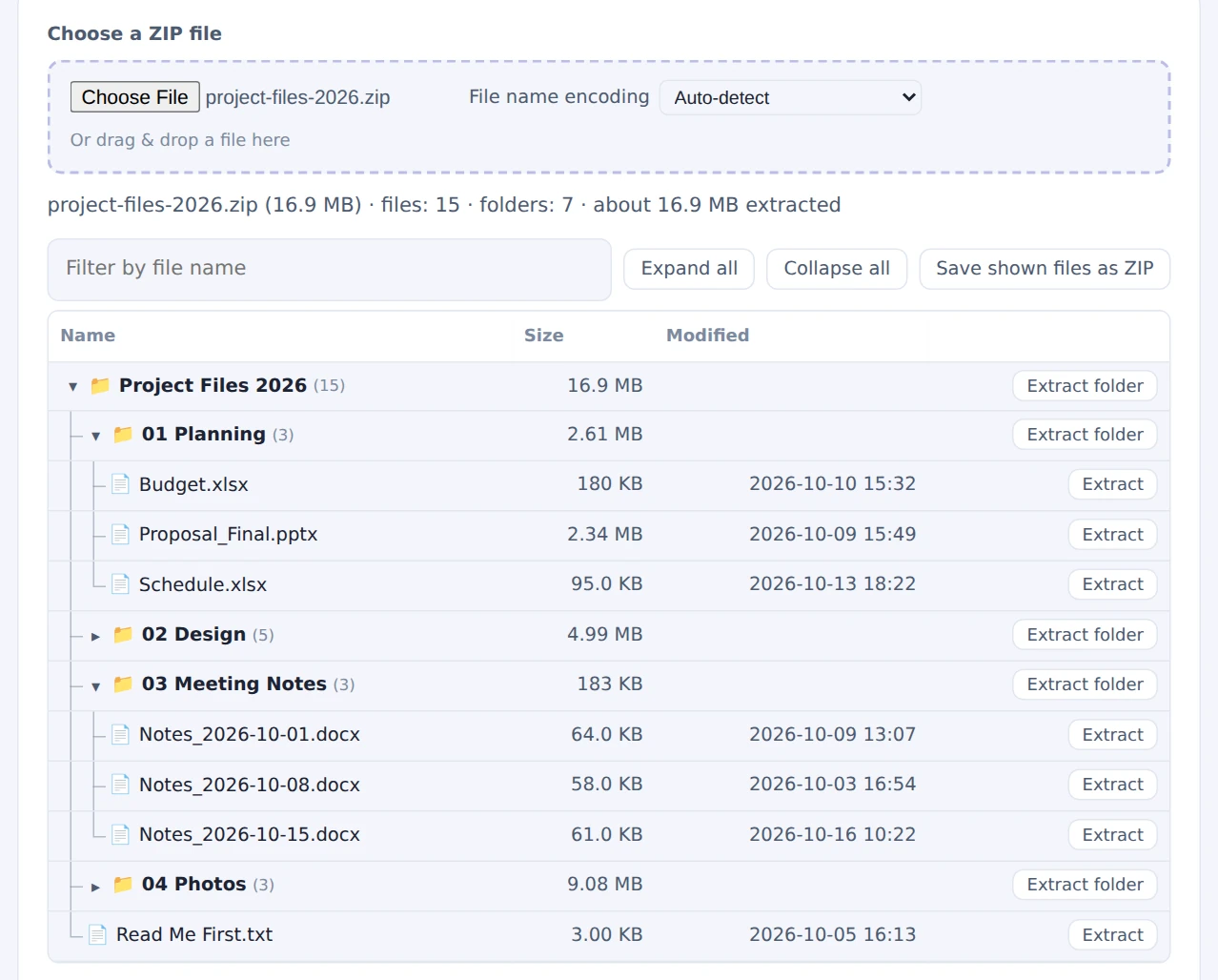
Task: Extract the 01 Planning folder
Action: point(1085,435)
